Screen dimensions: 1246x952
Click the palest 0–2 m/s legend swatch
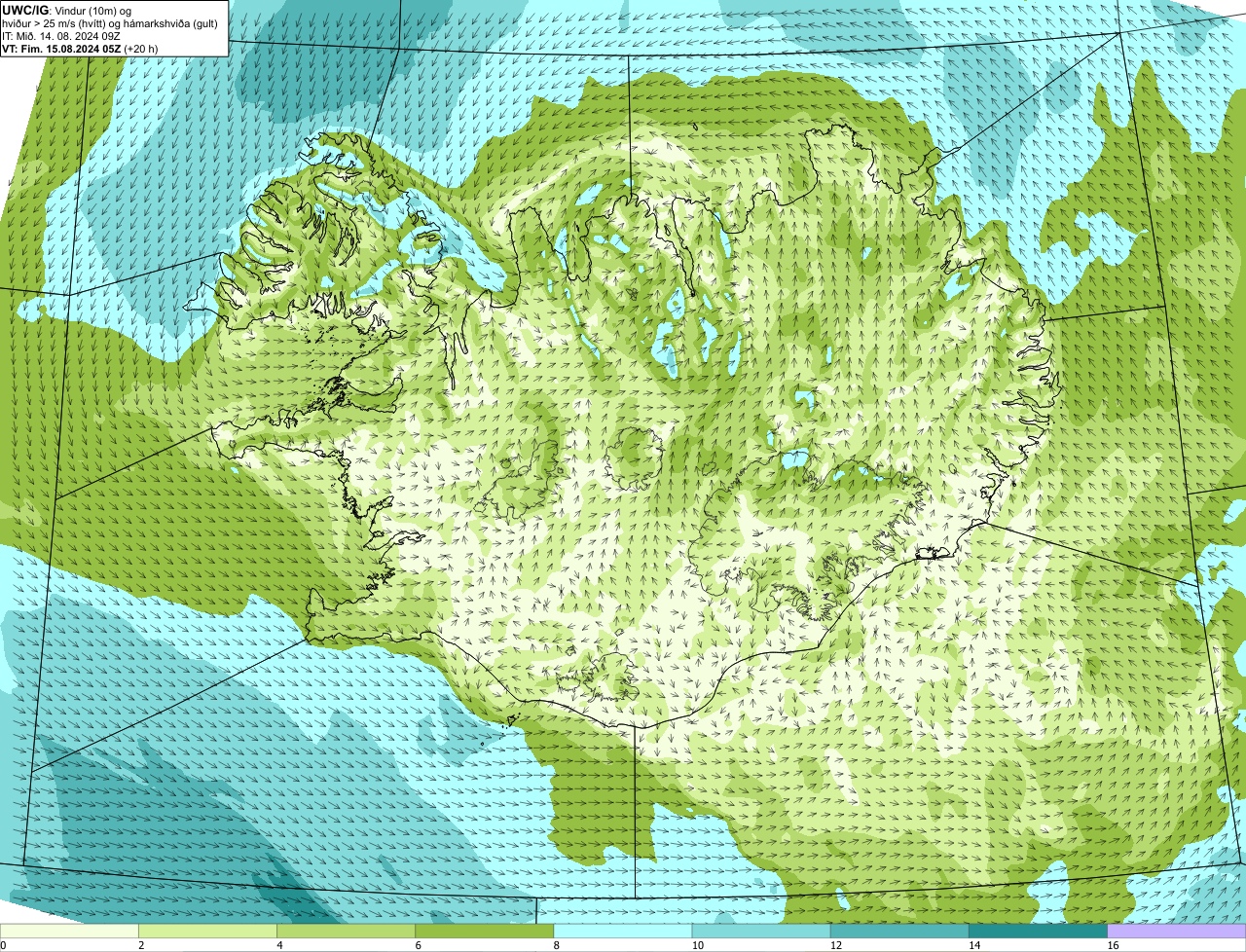[69, 931]
